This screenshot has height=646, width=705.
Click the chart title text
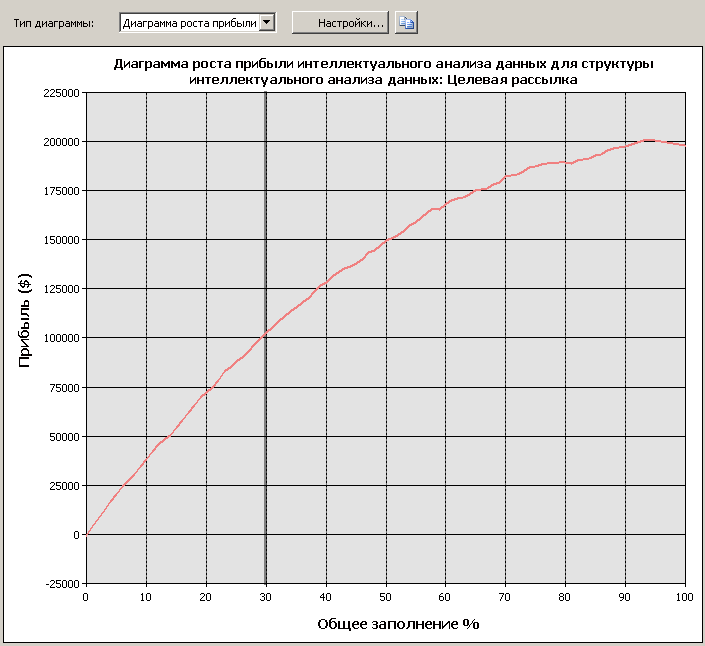click(383, 71)
